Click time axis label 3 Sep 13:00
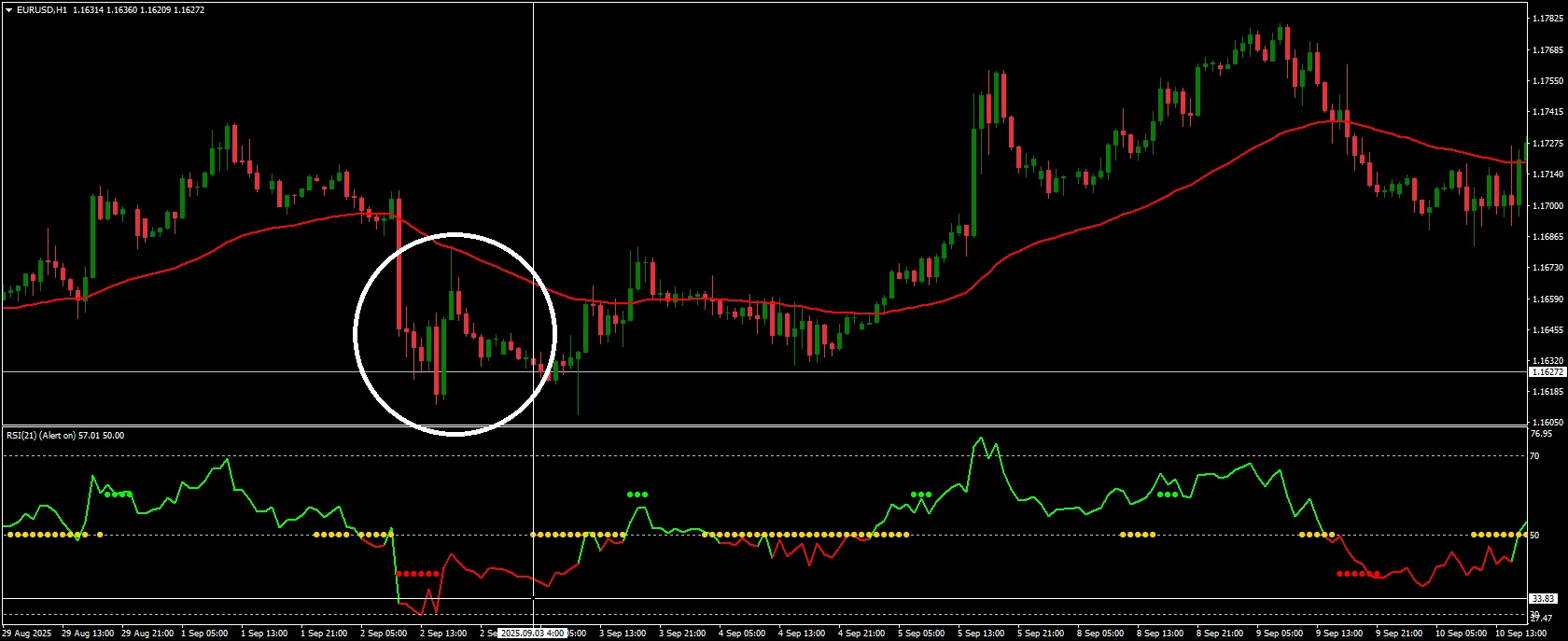The width and height of the screenshot is (1568, 641). 623,634
